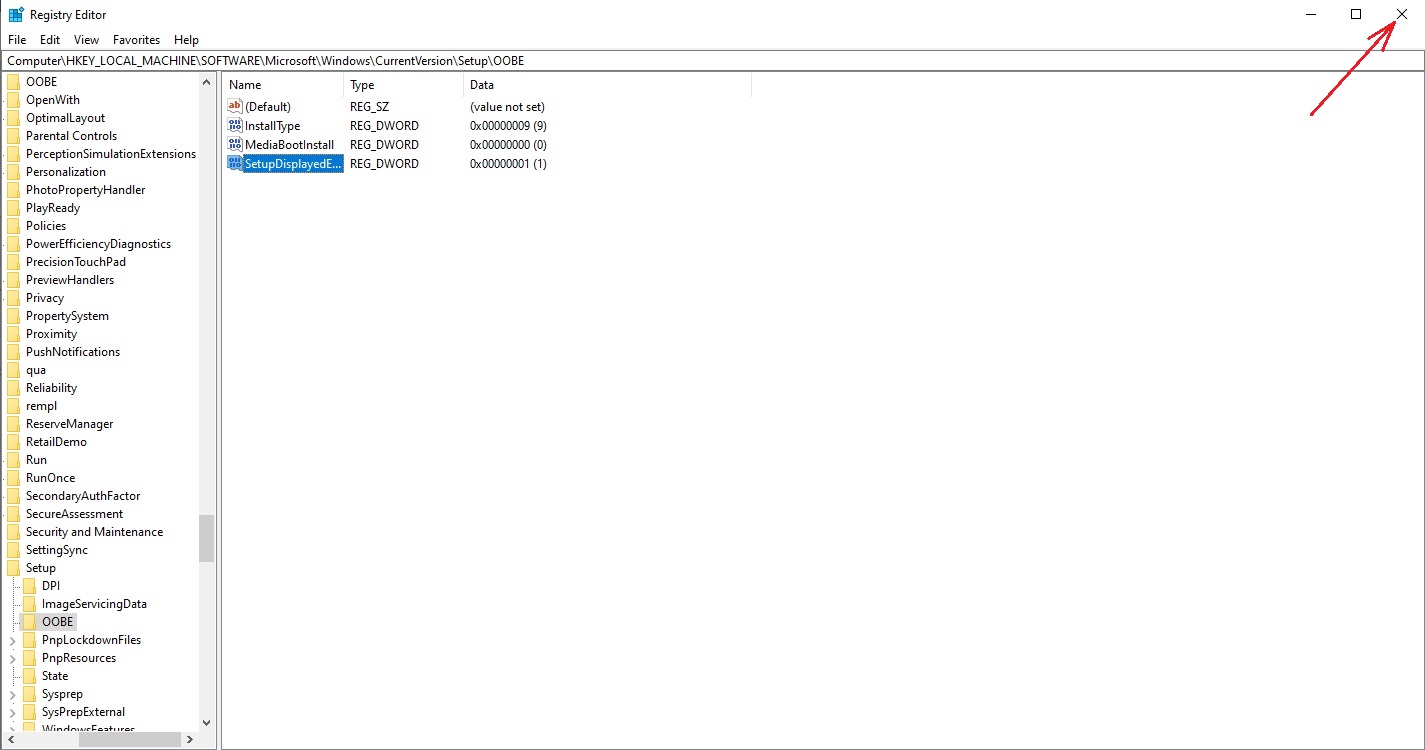Viewport: 1425px width, 750px height.
Task: Click the 0x00000001 (1) data cell
Action: tap(508, 164)
